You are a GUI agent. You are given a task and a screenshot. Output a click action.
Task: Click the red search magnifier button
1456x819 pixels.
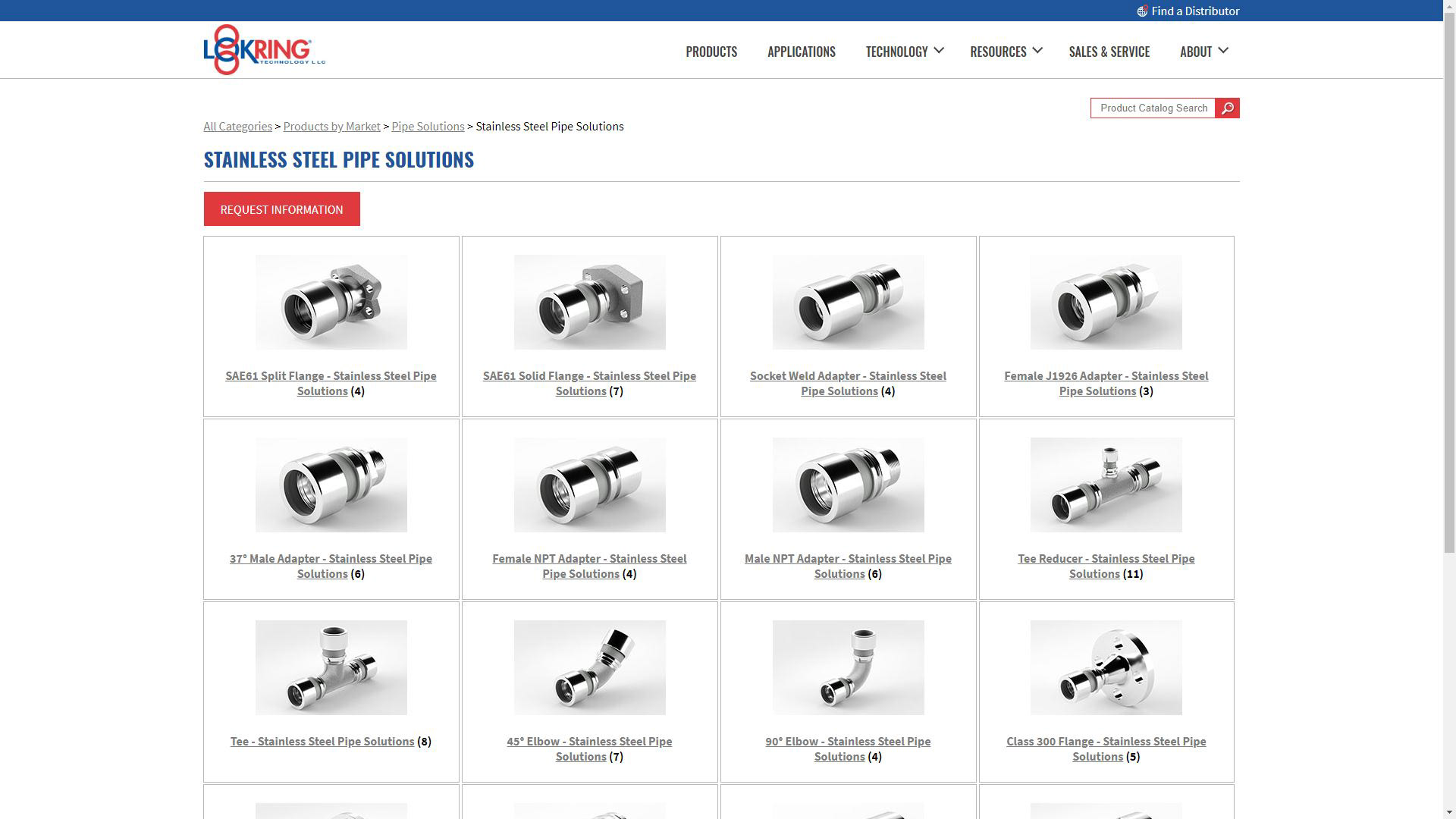1227,108
